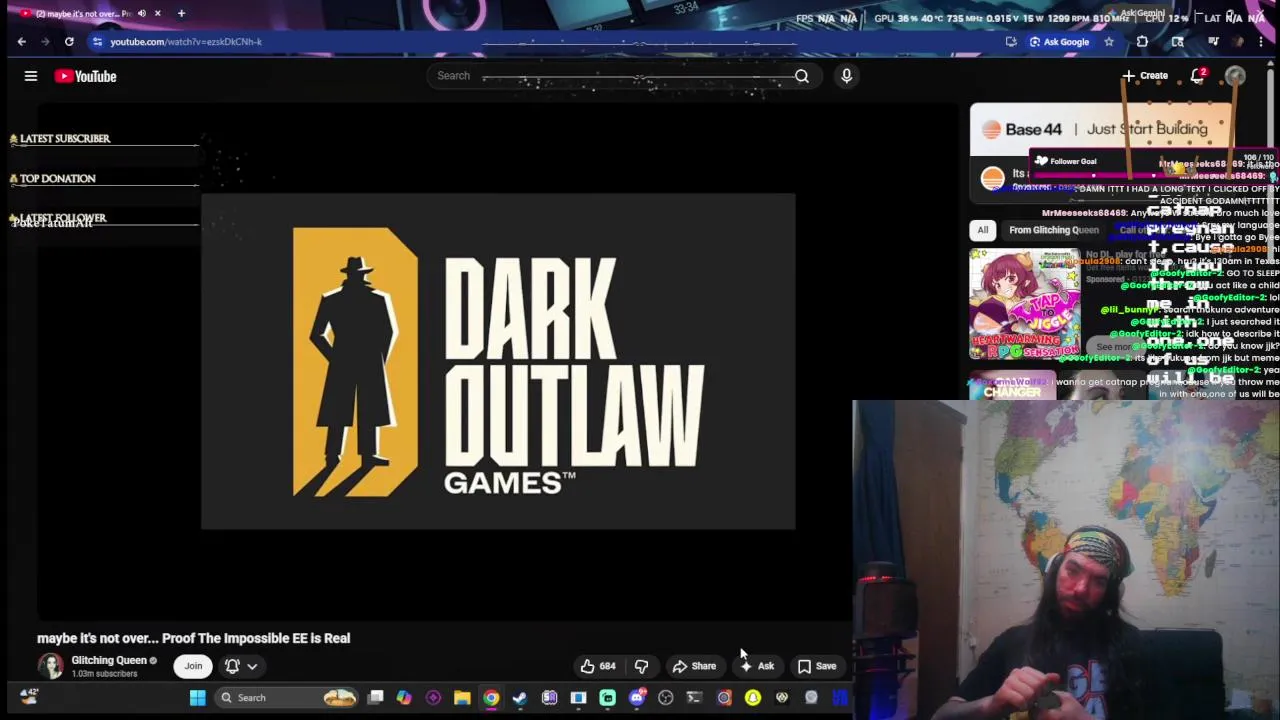The width and height of the screenshot is (1280, 720).
Task: Share this video
Action: (x=694, y=666)
